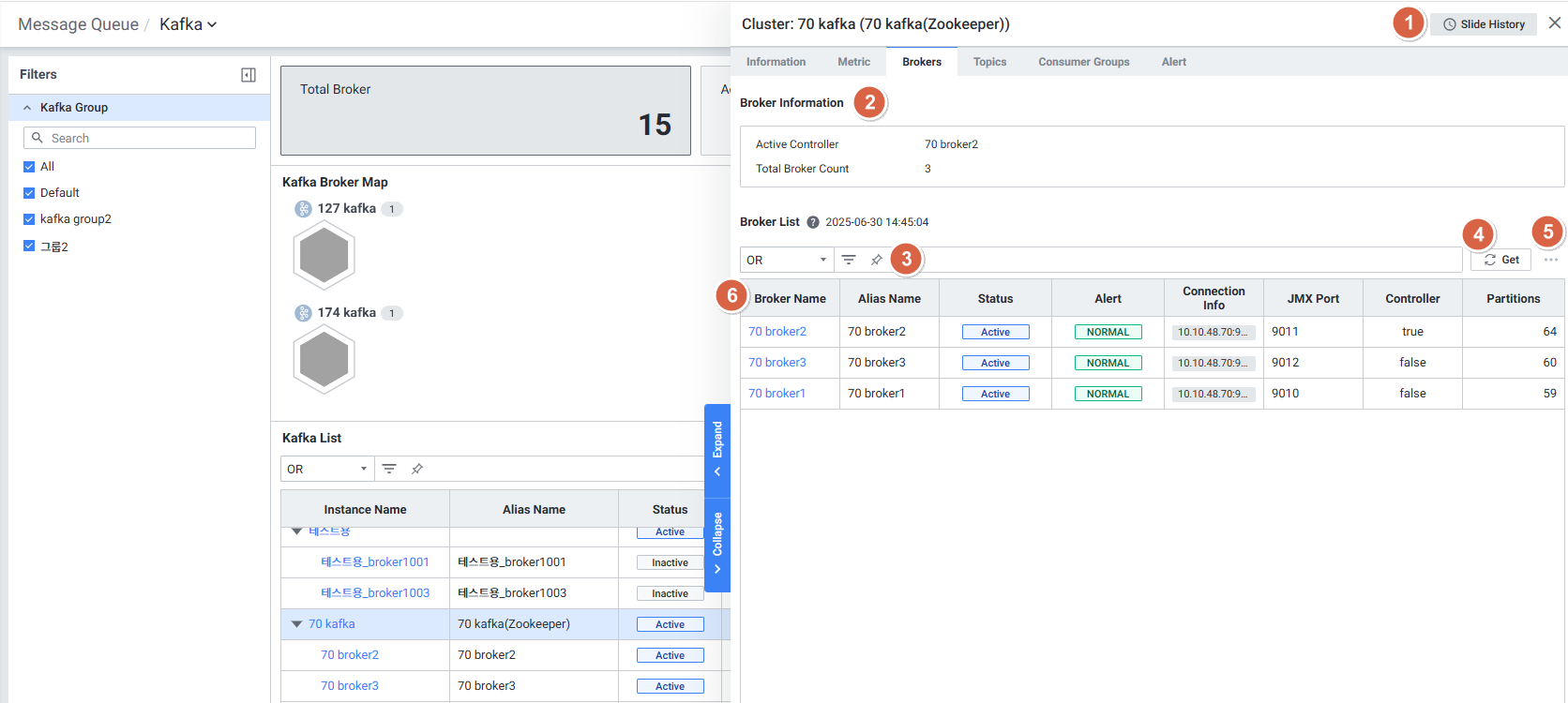Open the 70 broker3 link in Broker List

click(x=776, y=363)
